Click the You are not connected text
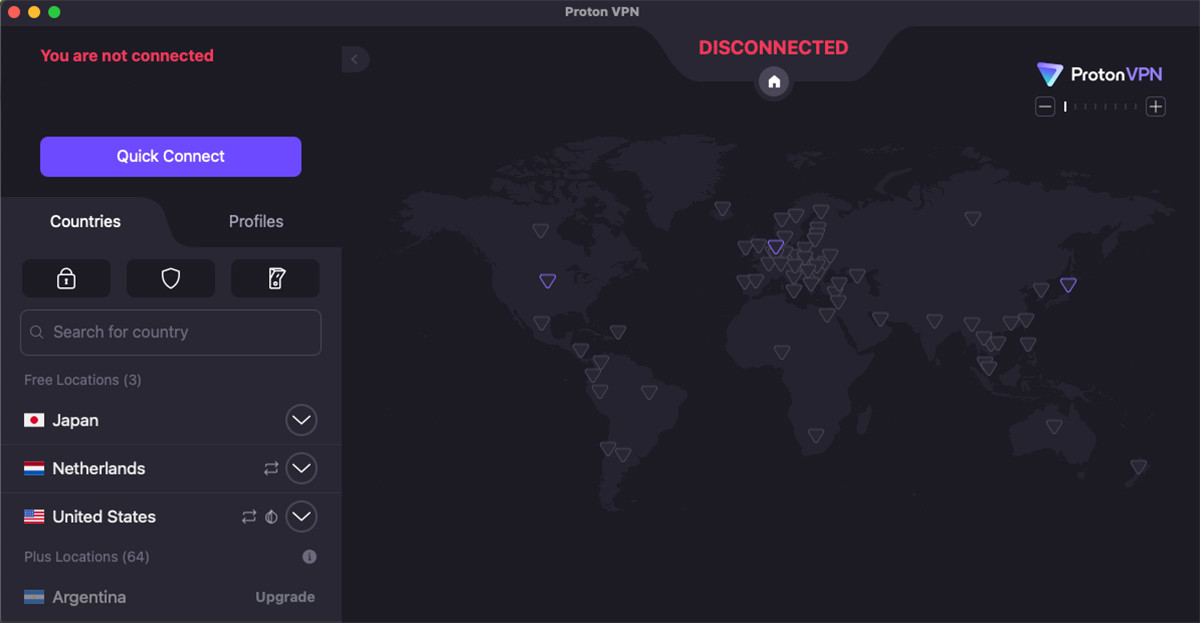Screen dimensions: 1200x623 pos(127,56)
